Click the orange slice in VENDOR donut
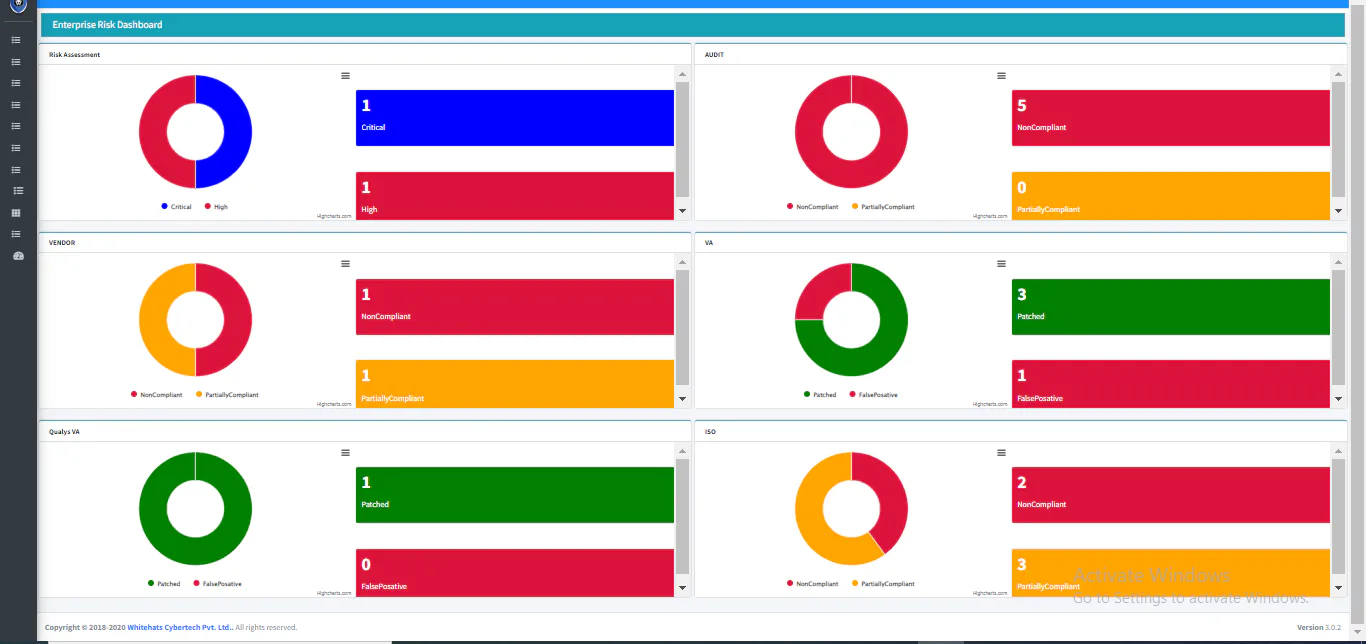This screenshot has height=644, width=1366. tap(153, 320)
